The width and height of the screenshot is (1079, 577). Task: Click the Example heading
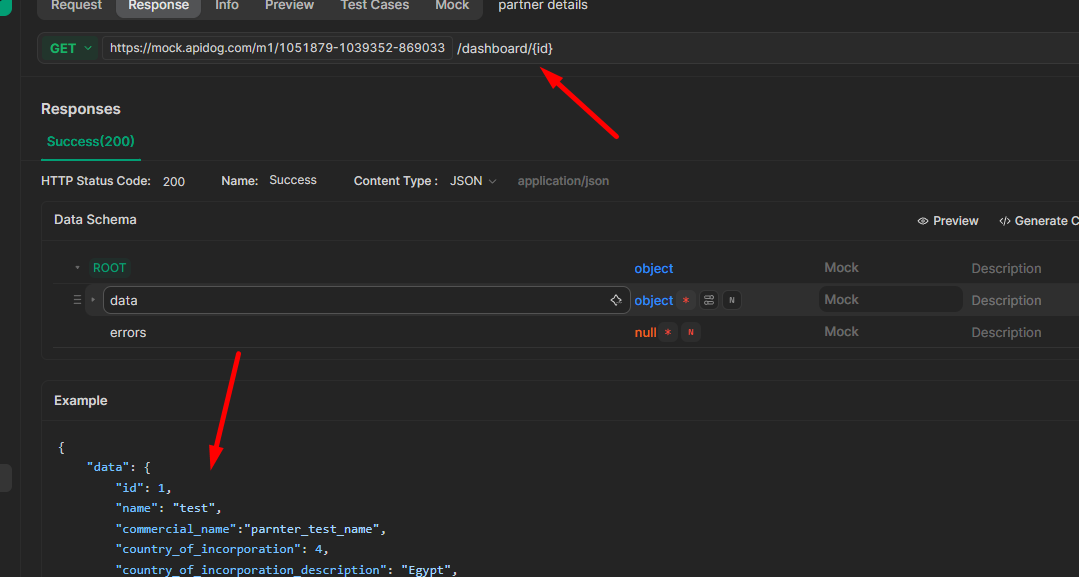pyautogui.click(x=81, y=401)
